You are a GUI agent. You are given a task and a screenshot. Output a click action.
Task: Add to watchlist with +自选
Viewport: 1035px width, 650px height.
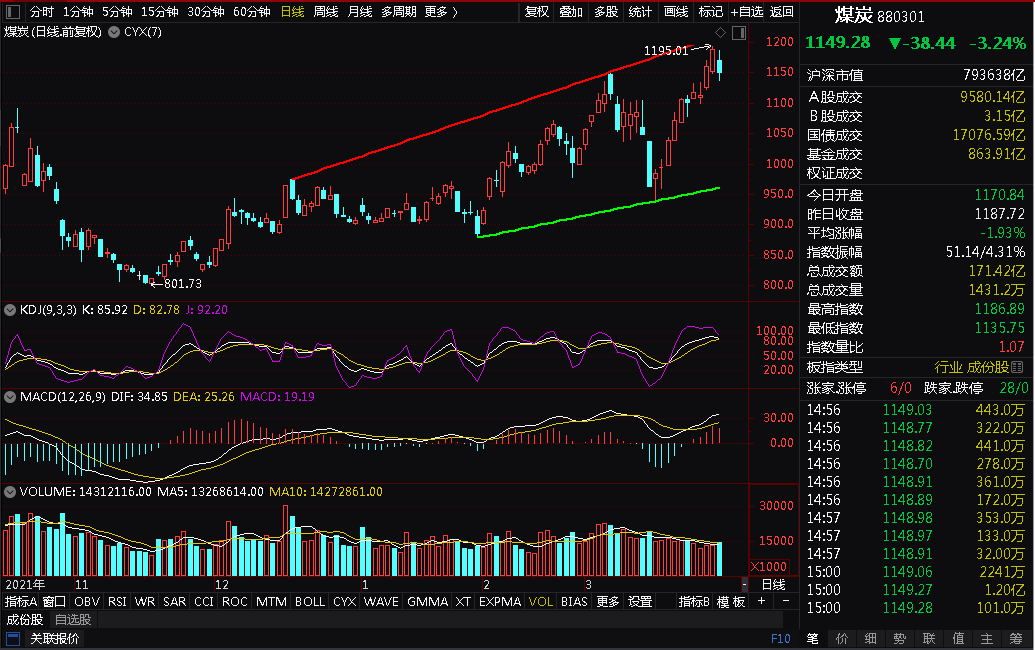[747, 12]
